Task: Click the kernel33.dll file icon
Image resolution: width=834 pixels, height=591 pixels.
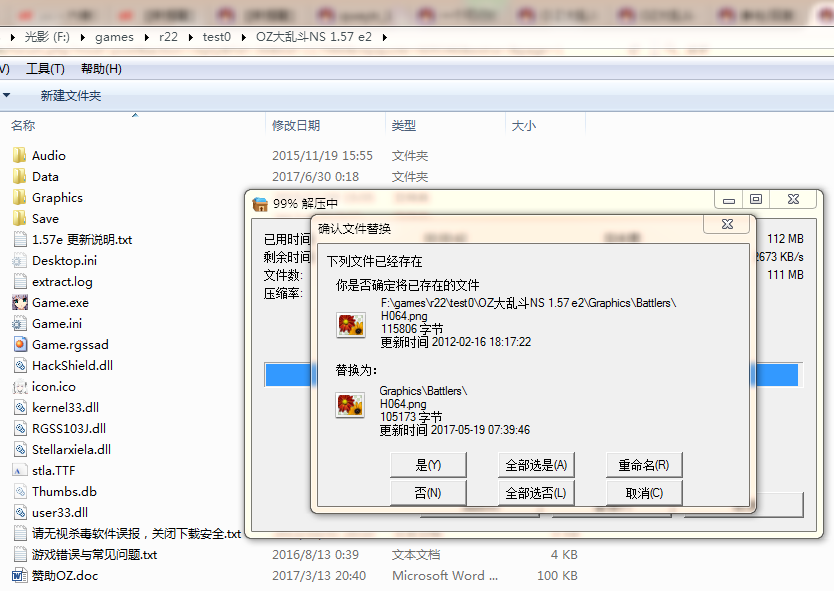Action: (20, 407)
